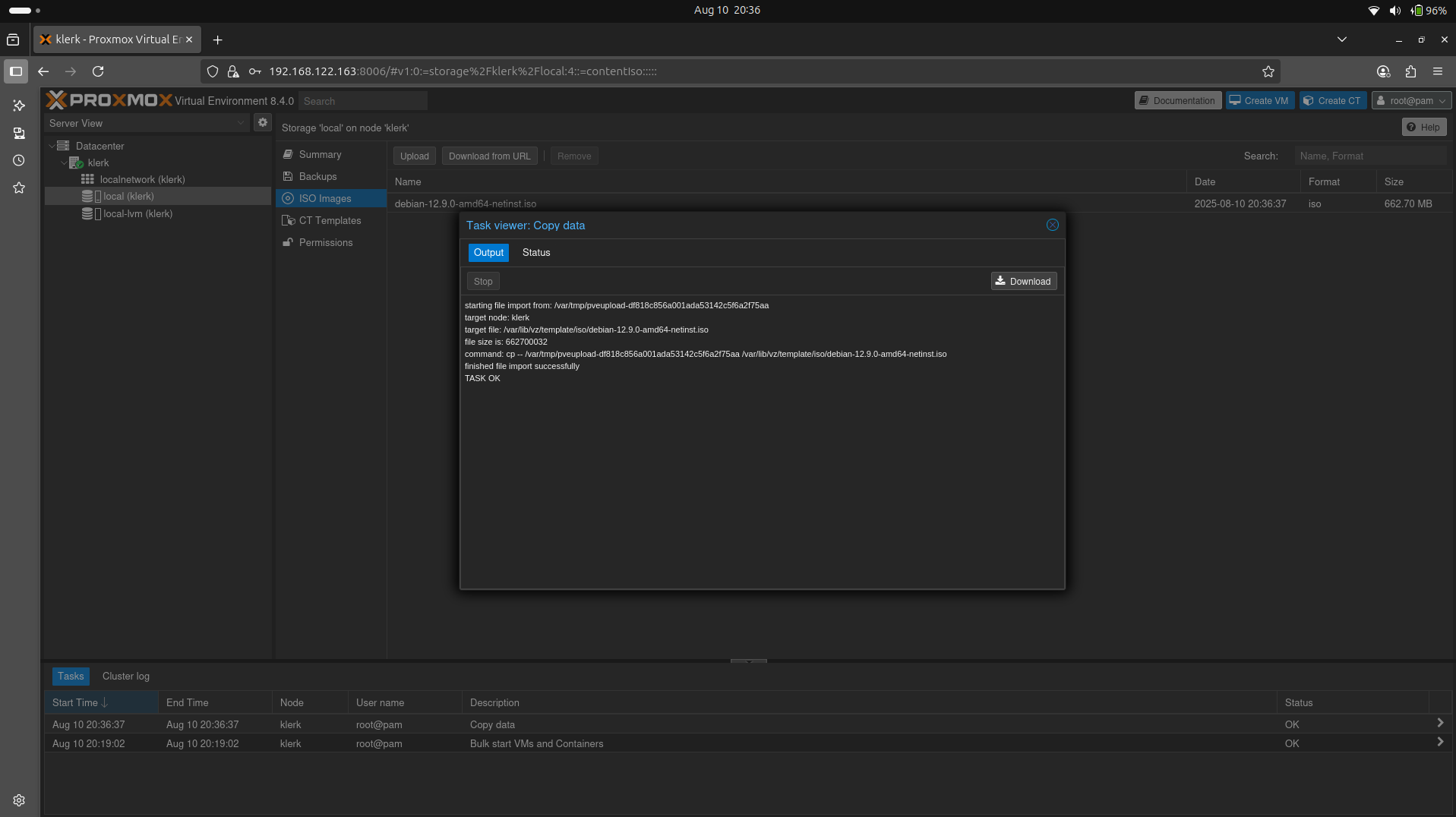The height and width of the screenshot is (817, 1456).
Task: Open the Summary panel for storage local
Action: point(318,154)
